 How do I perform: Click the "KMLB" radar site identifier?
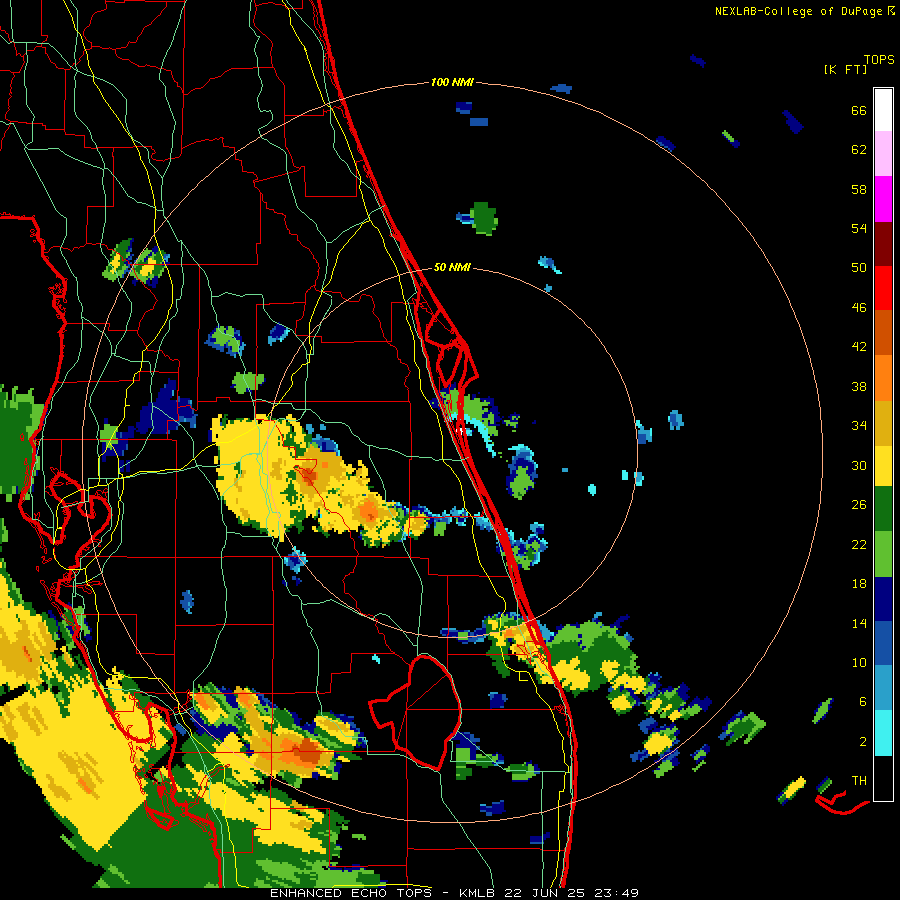tap(478, 893)
